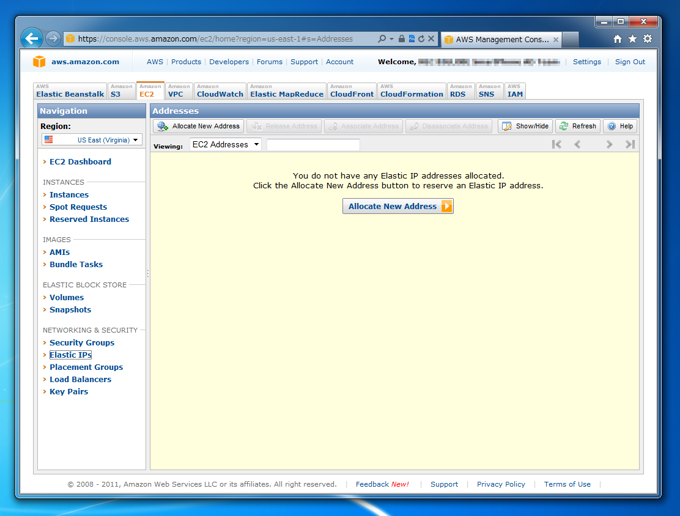The width and height of the screenshot is (680, 516).
Task: Switch to Elastic Beanstalk tab
Action: 70,91
